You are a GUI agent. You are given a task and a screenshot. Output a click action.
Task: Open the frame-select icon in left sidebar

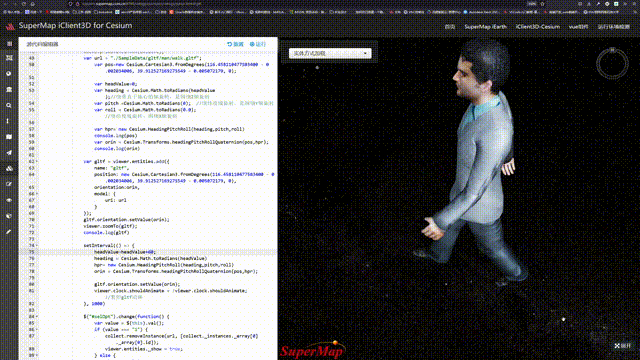(x=9, y=58)
